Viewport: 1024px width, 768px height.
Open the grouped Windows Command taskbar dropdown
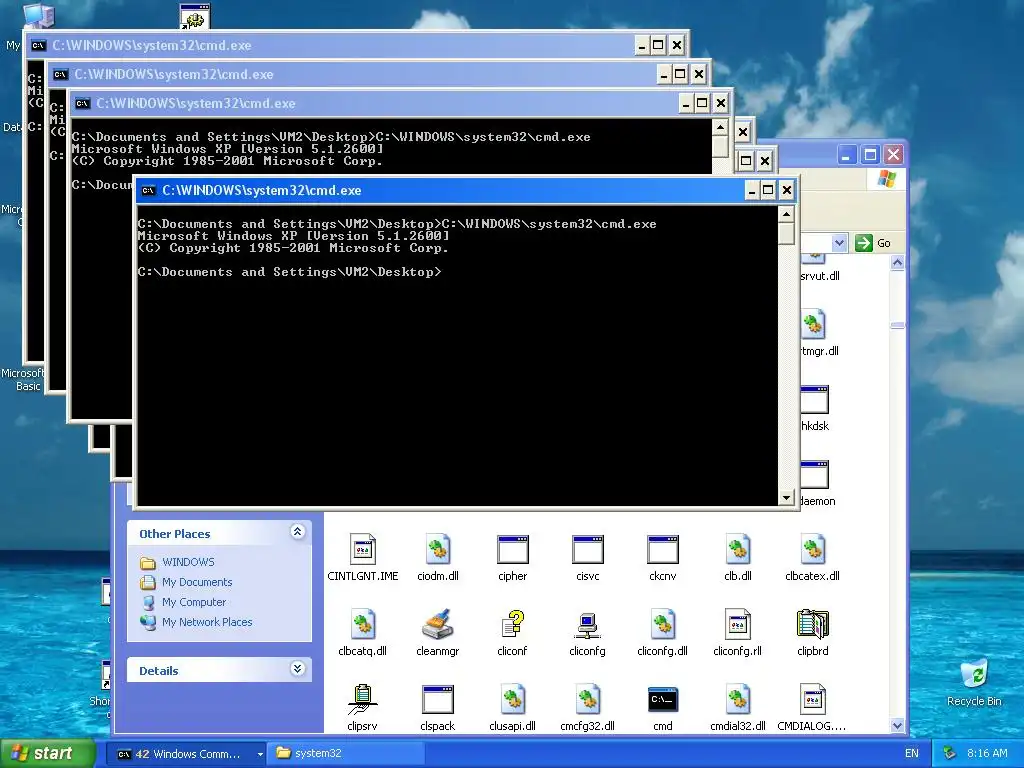[x=260, y=754]
